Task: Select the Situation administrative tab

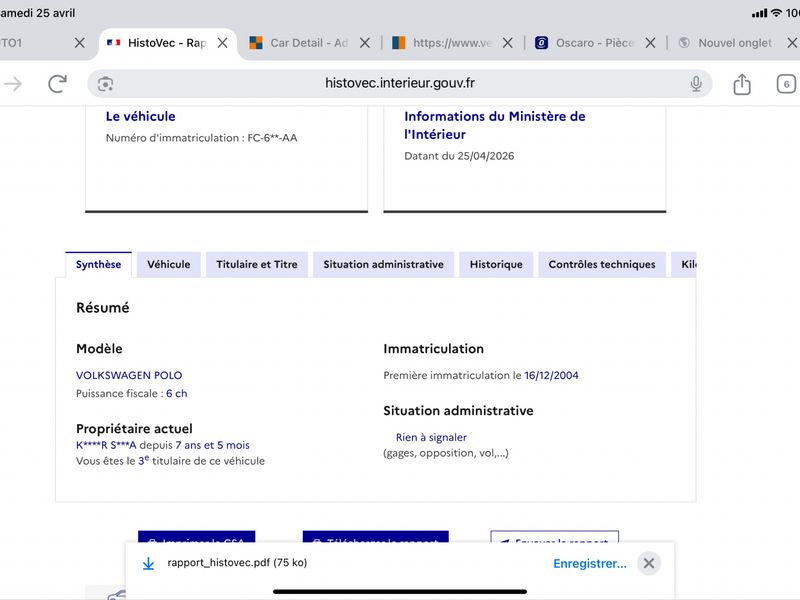Action: coord(383,264)
